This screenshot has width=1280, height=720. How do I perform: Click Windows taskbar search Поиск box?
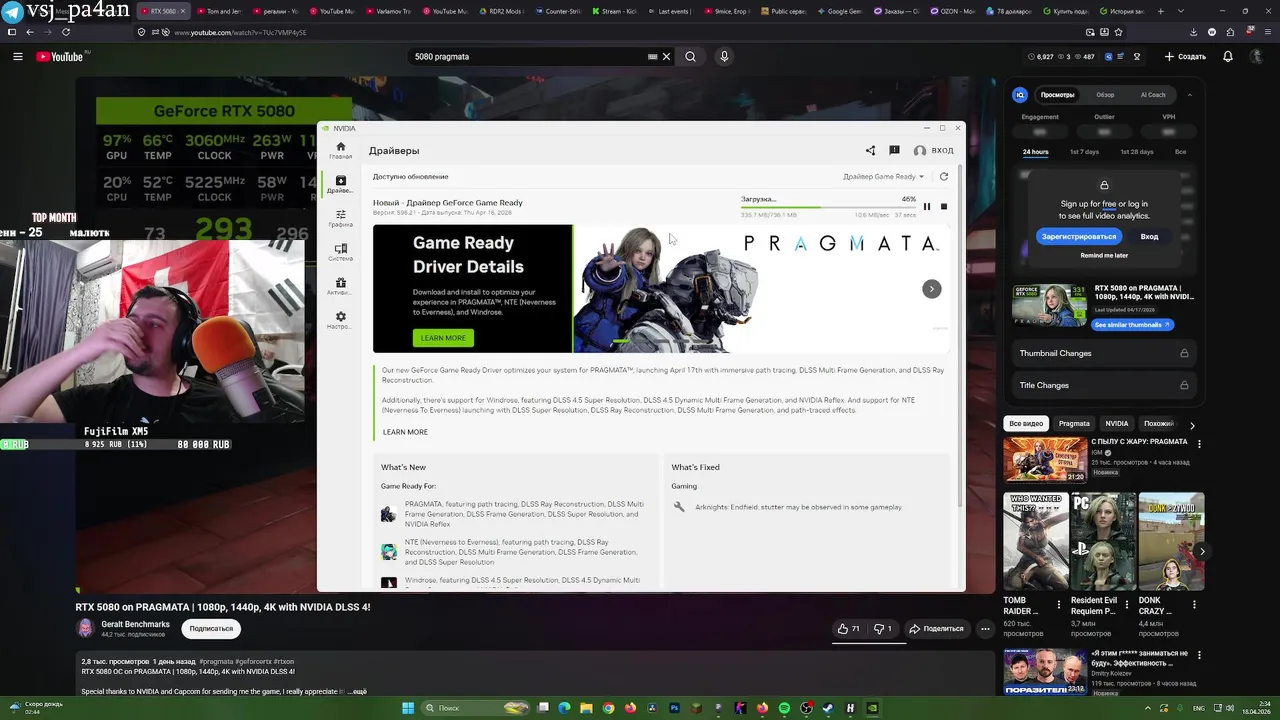point(477,708)
